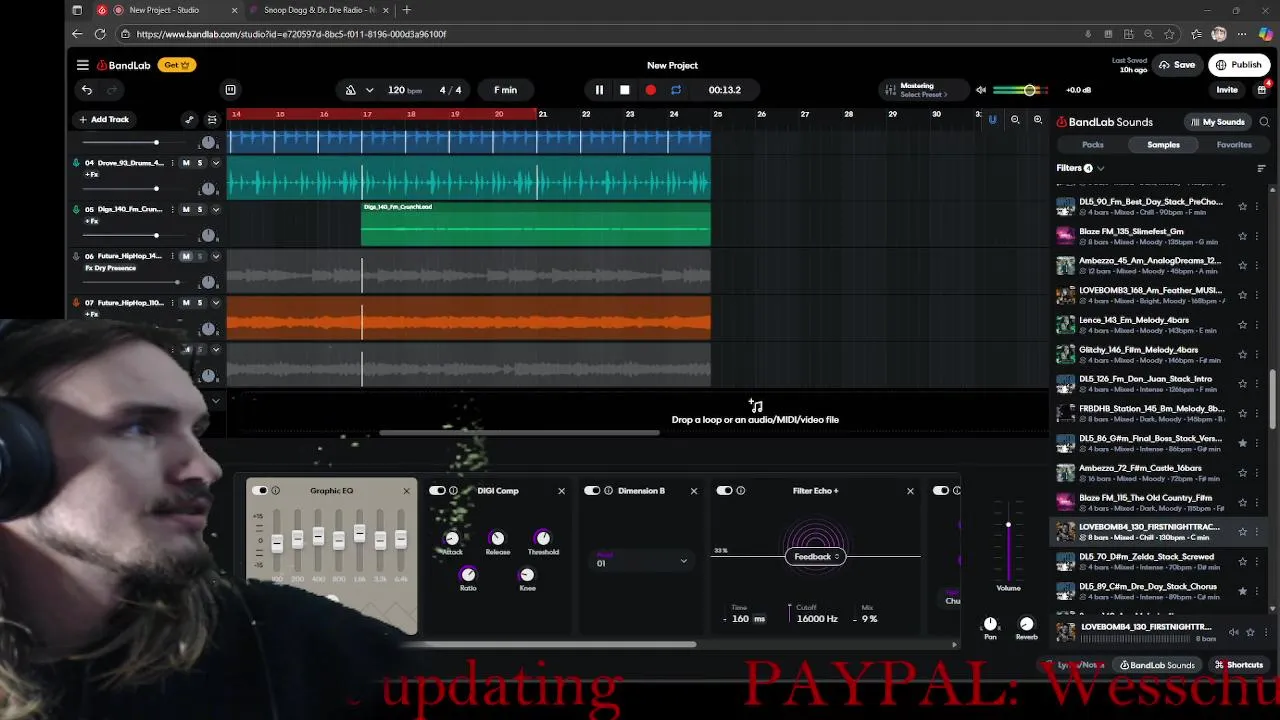The width and height of the screenshot is (1280, 720).
Task: Open Fx Dry Presence on track 06
Action: click(x=110, y=268)
